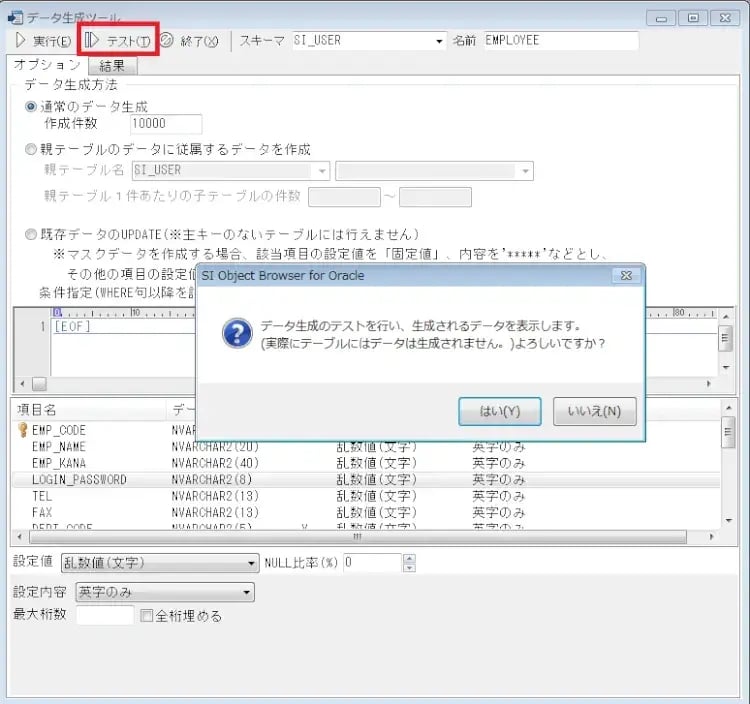Click the 作成件数 input field
Screen dimensions: 750x704
click(x=165, y=124)
